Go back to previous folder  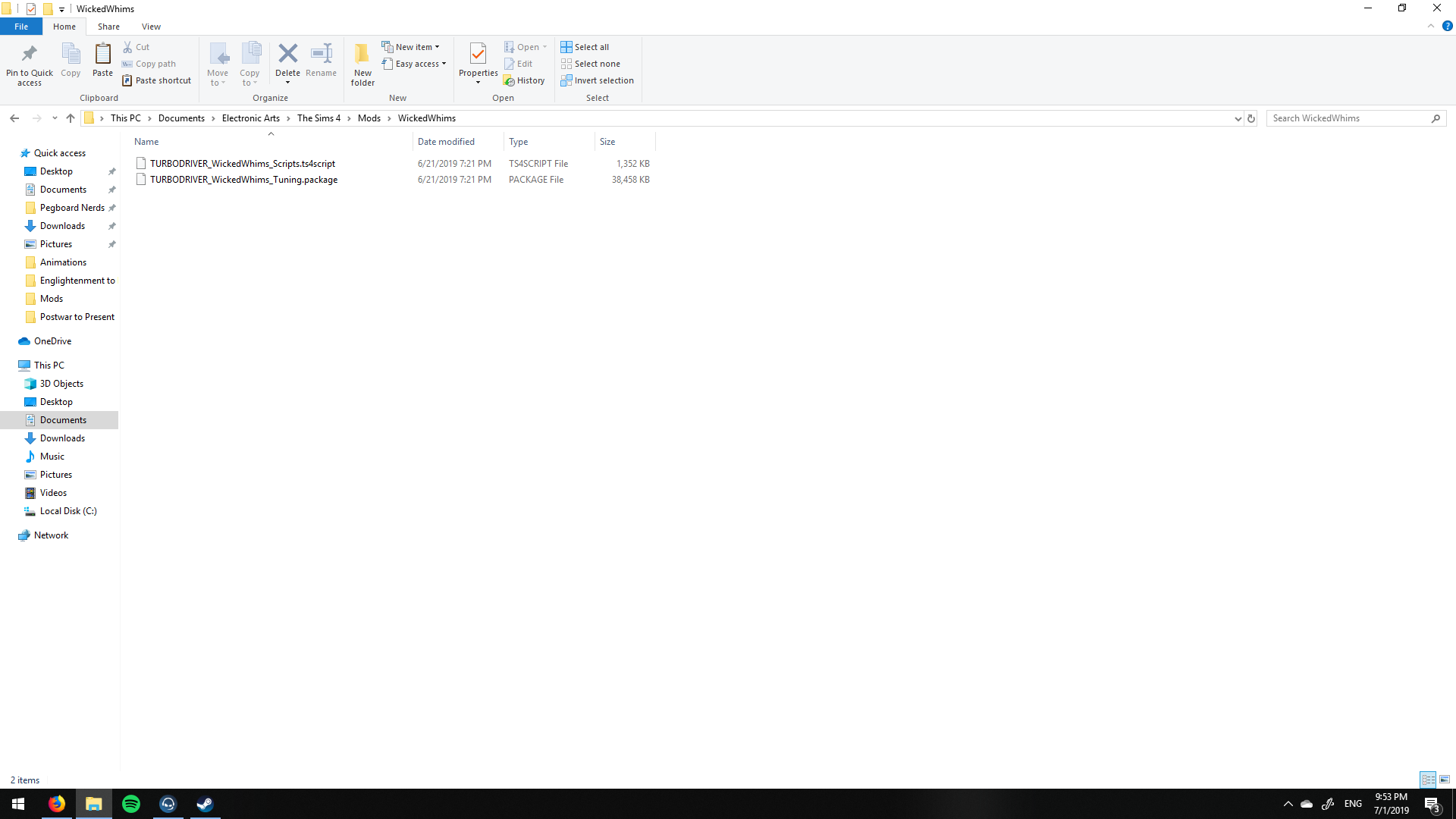pos(14,118)
